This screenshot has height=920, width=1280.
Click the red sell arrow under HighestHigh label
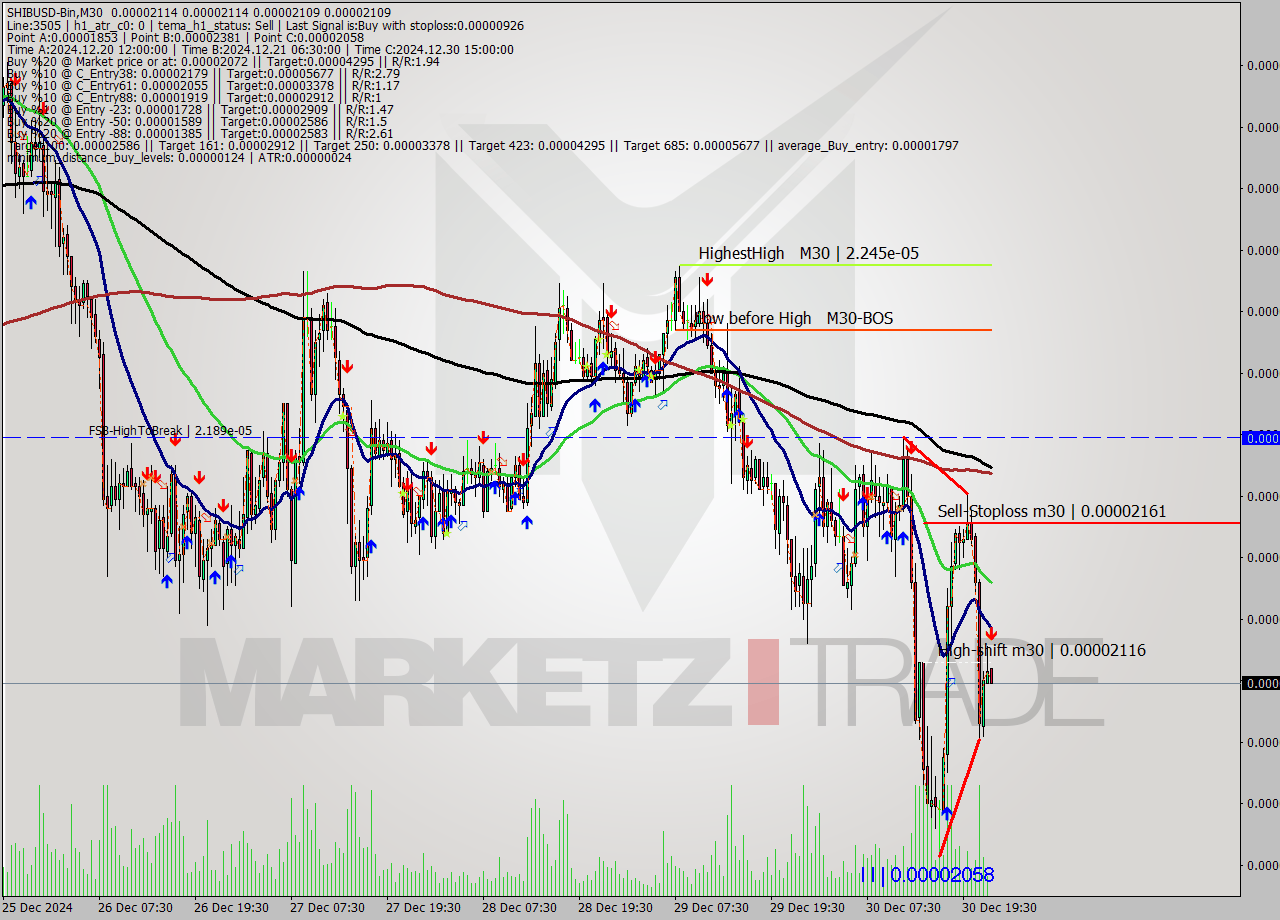coord(707,280)
